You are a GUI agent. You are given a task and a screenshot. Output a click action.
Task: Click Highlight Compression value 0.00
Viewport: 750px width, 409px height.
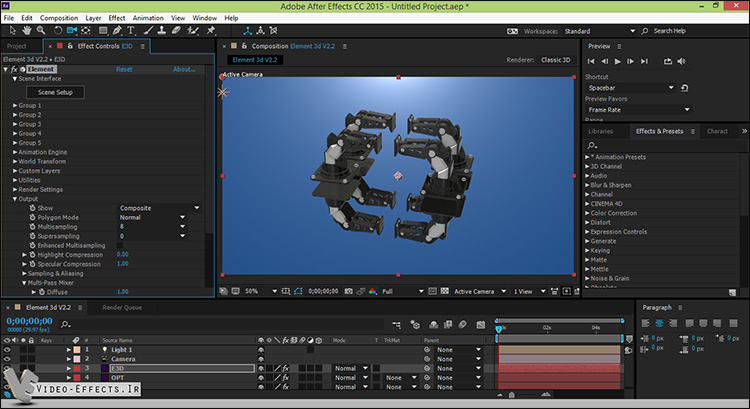tap(122, 254)
